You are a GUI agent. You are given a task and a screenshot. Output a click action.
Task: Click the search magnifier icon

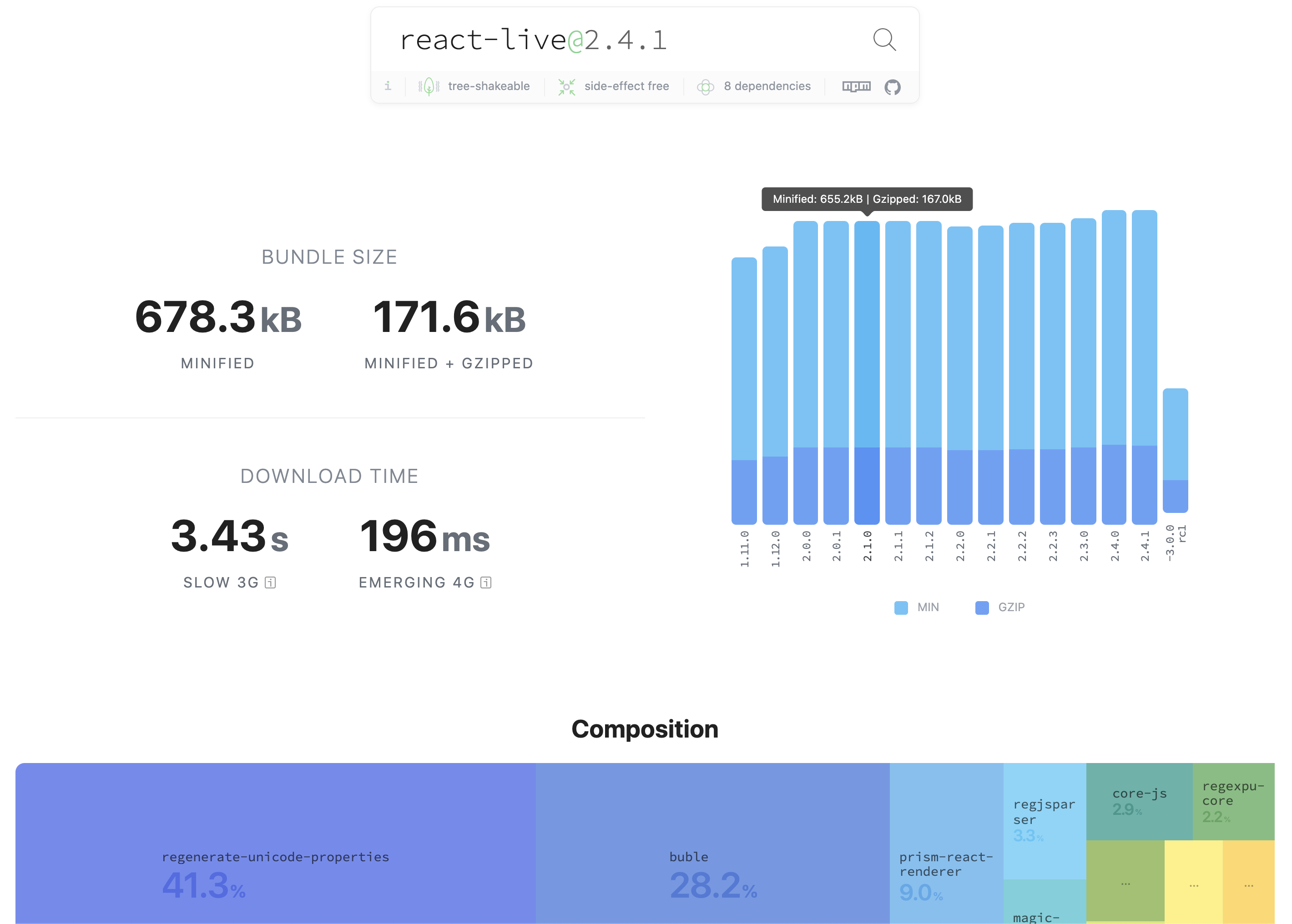pos(884,40)
